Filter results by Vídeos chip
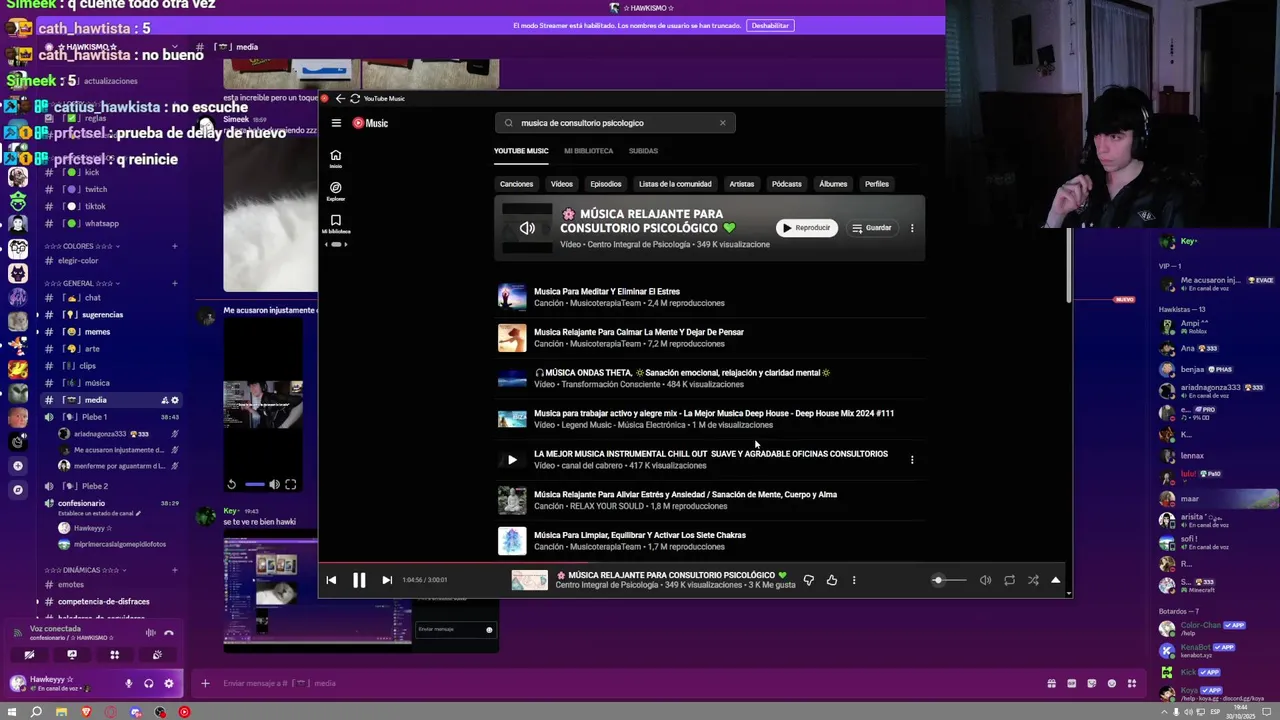Image resolution: width=1280 pixels, height=720 pixels. (x=562, y=184)
